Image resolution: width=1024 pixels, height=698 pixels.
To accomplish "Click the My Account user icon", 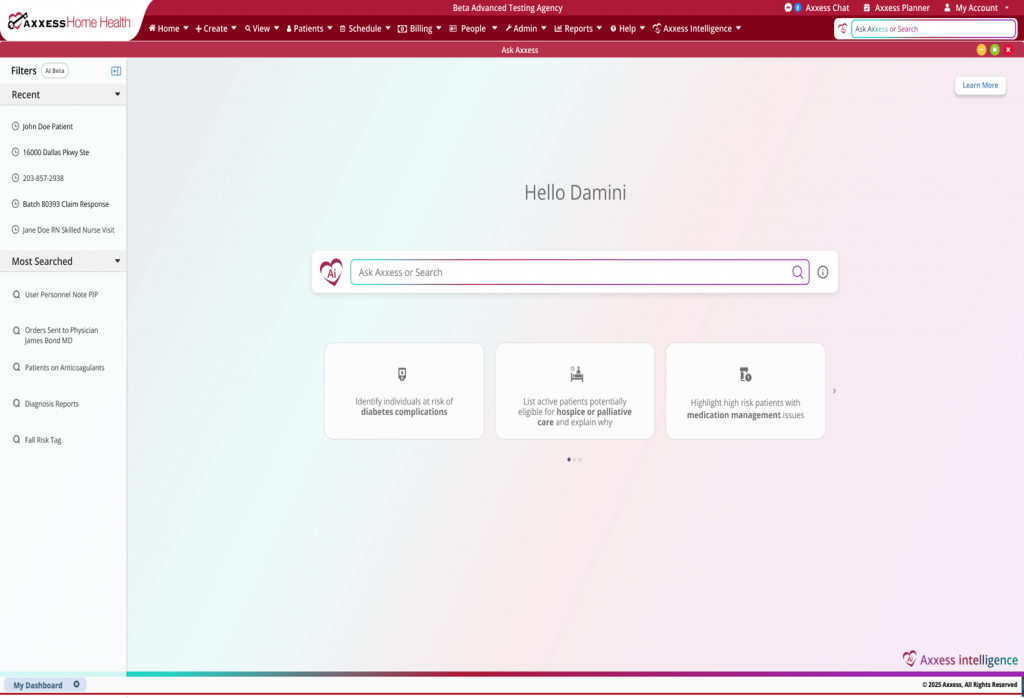I will pos(947,8).
